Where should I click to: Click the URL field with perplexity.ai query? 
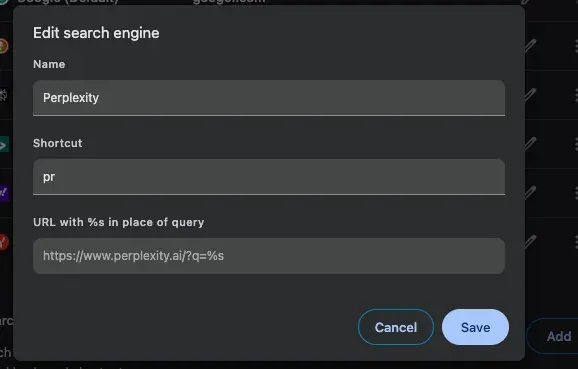coord(269,256)
